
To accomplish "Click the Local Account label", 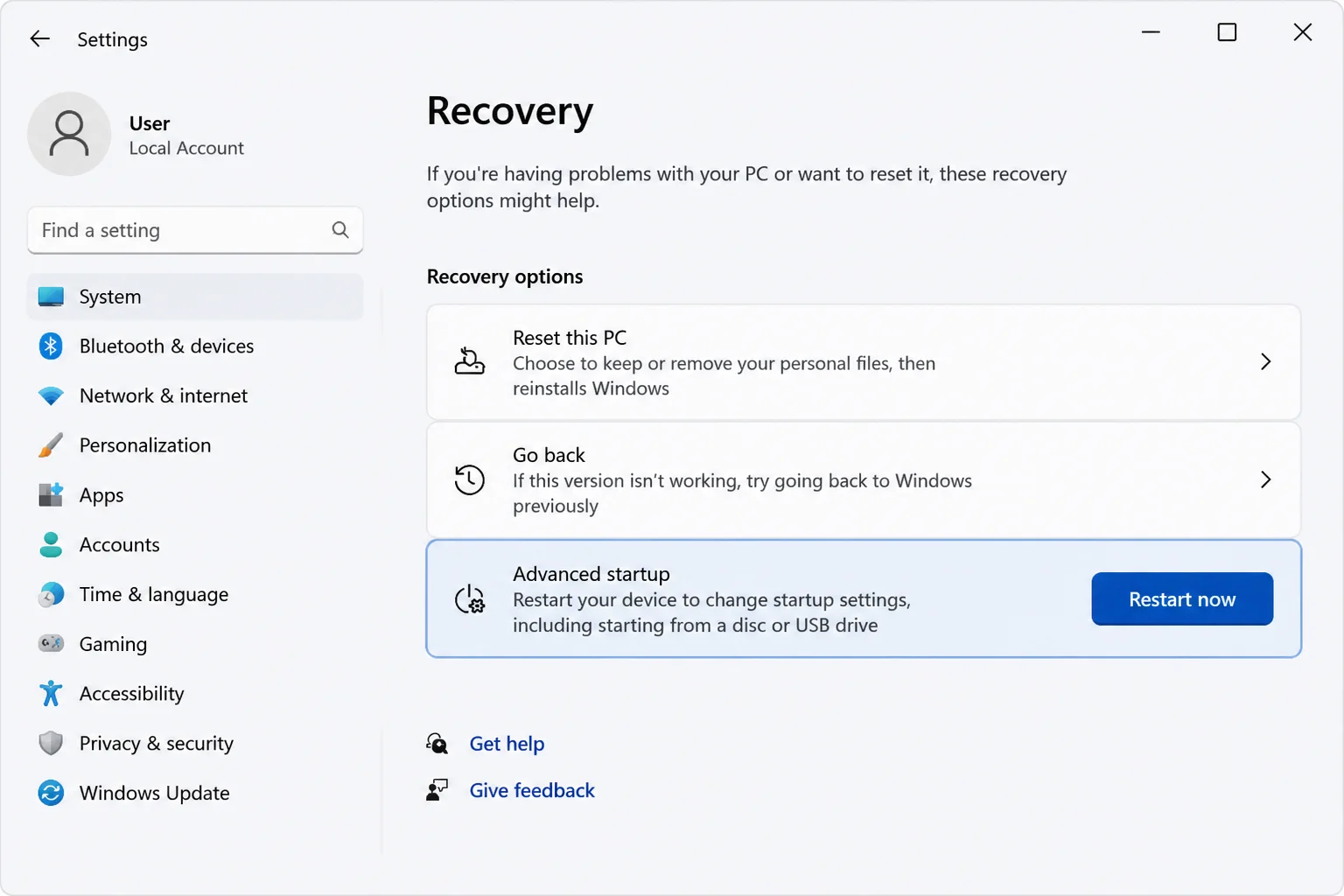I will pos(186,148).
